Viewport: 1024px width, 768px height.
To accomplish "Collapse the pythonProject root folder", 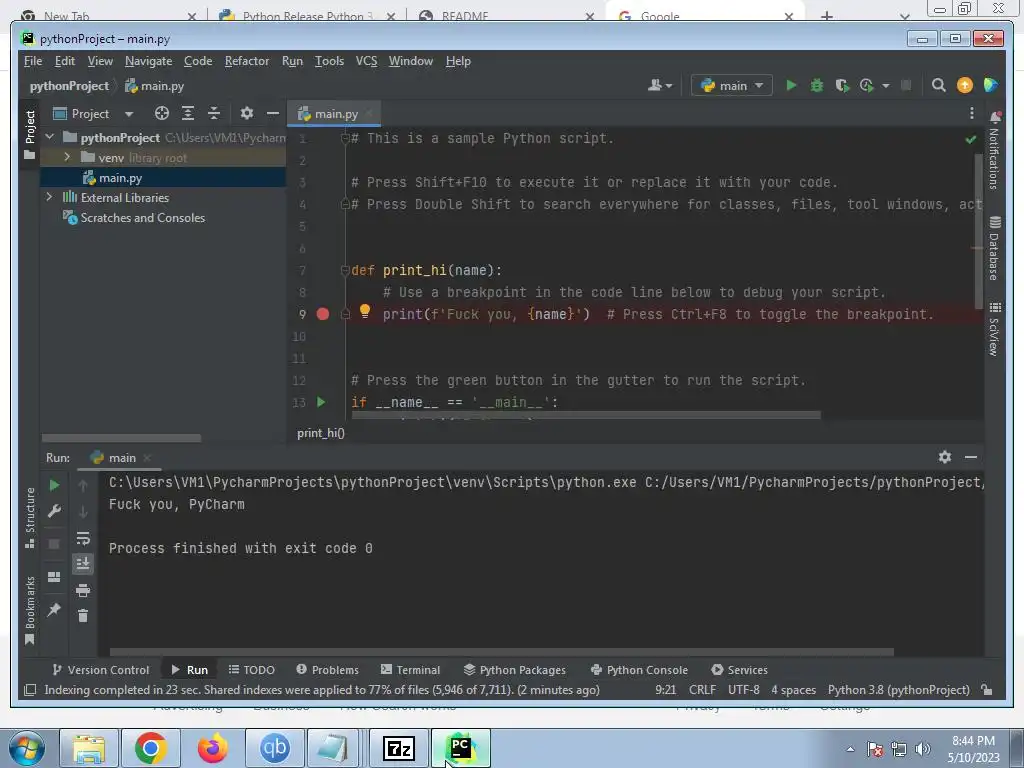I will (50, 137).
